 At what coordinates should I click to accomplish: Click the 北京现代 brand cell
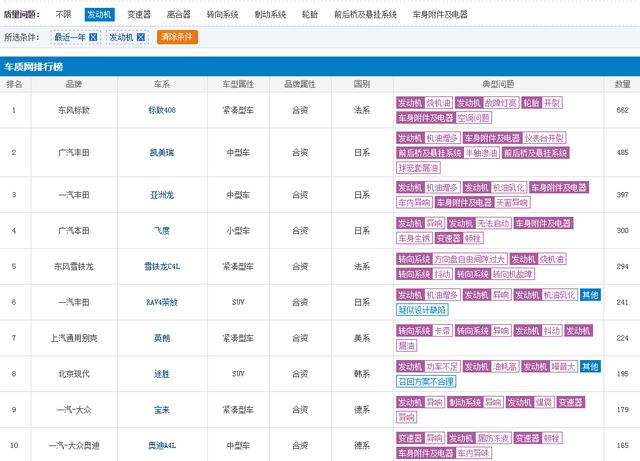[x=74, y=374]
